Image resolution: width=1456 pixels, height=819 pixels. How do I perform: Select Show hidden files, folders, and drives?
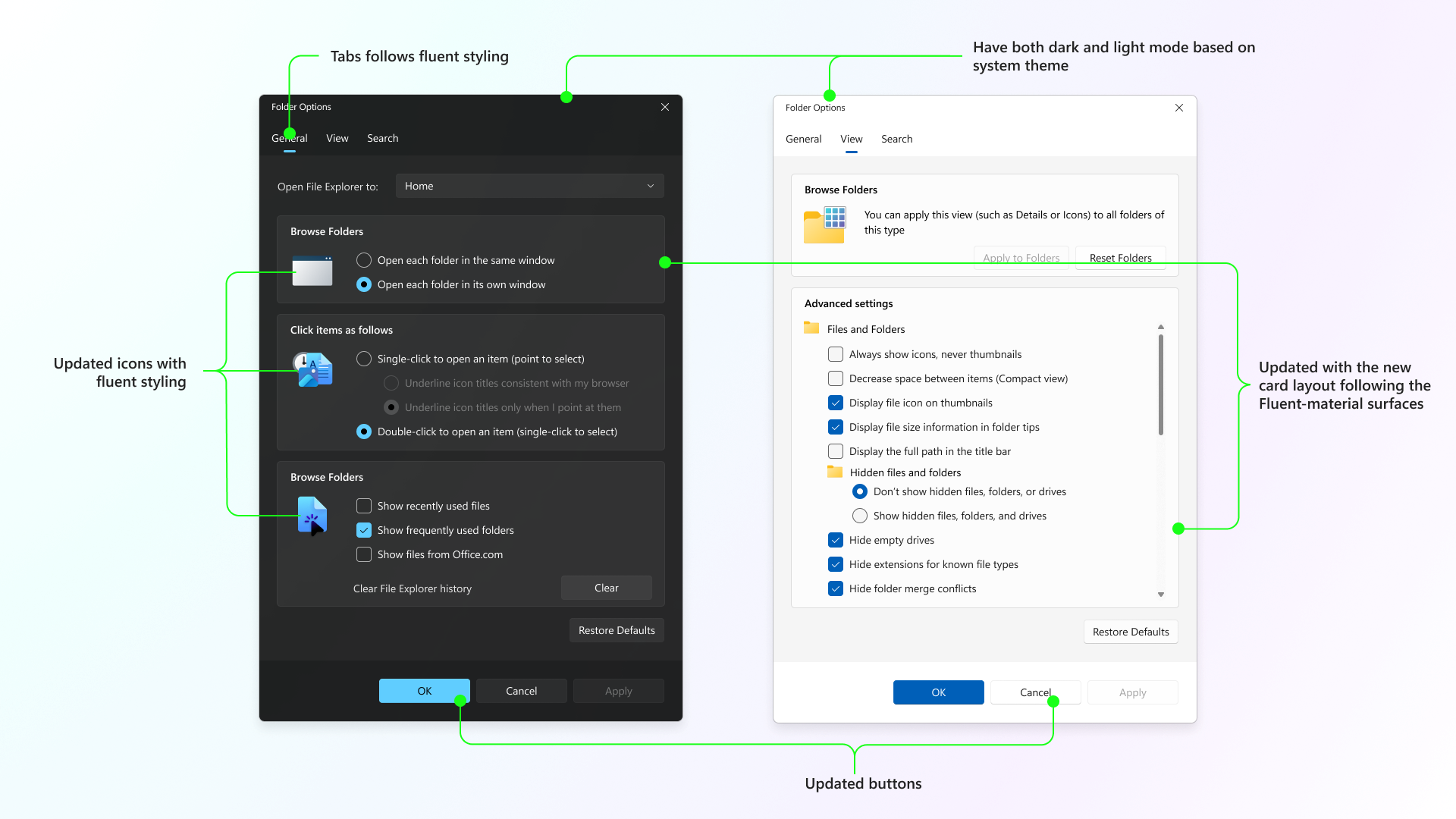coord(860,516)
